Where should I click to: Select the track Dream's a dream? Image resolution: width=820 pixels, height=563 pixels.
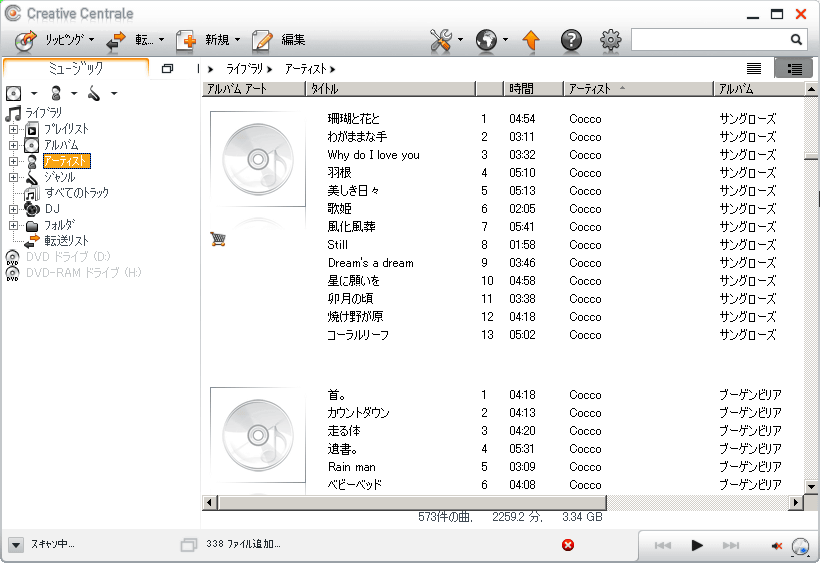click(370, 263)
